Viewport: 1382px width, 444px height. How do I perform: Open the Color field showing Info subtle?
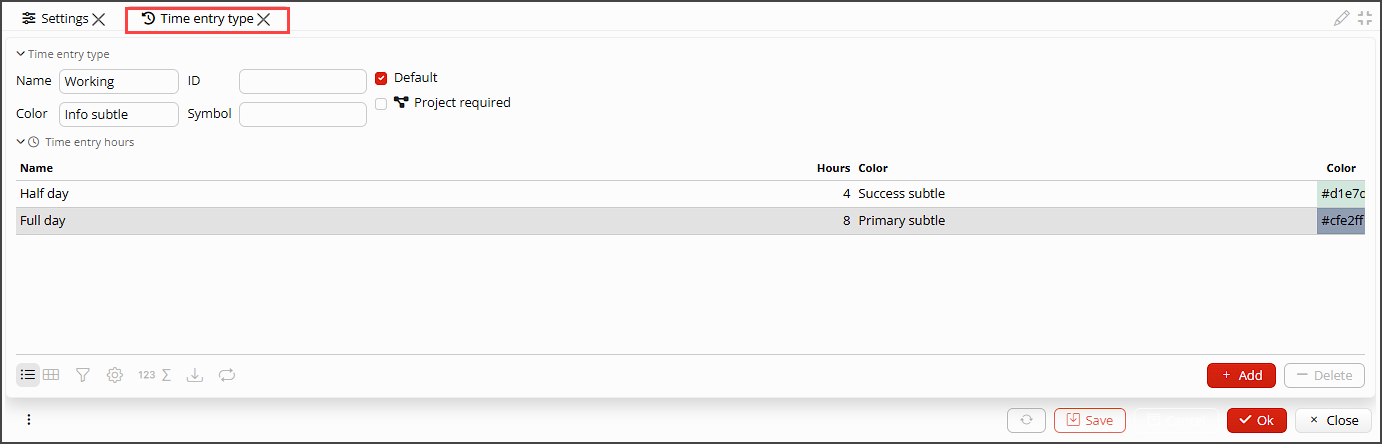(x=119, y=115)
